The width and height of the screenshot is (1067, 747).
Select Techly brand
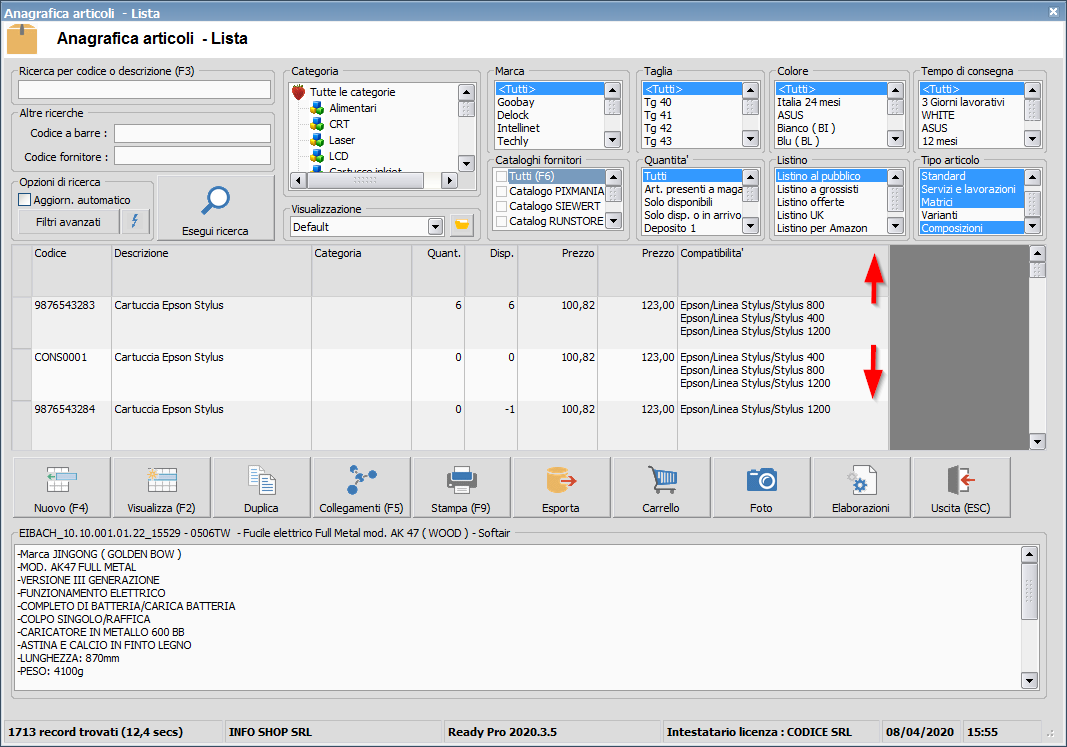point(512,141)
